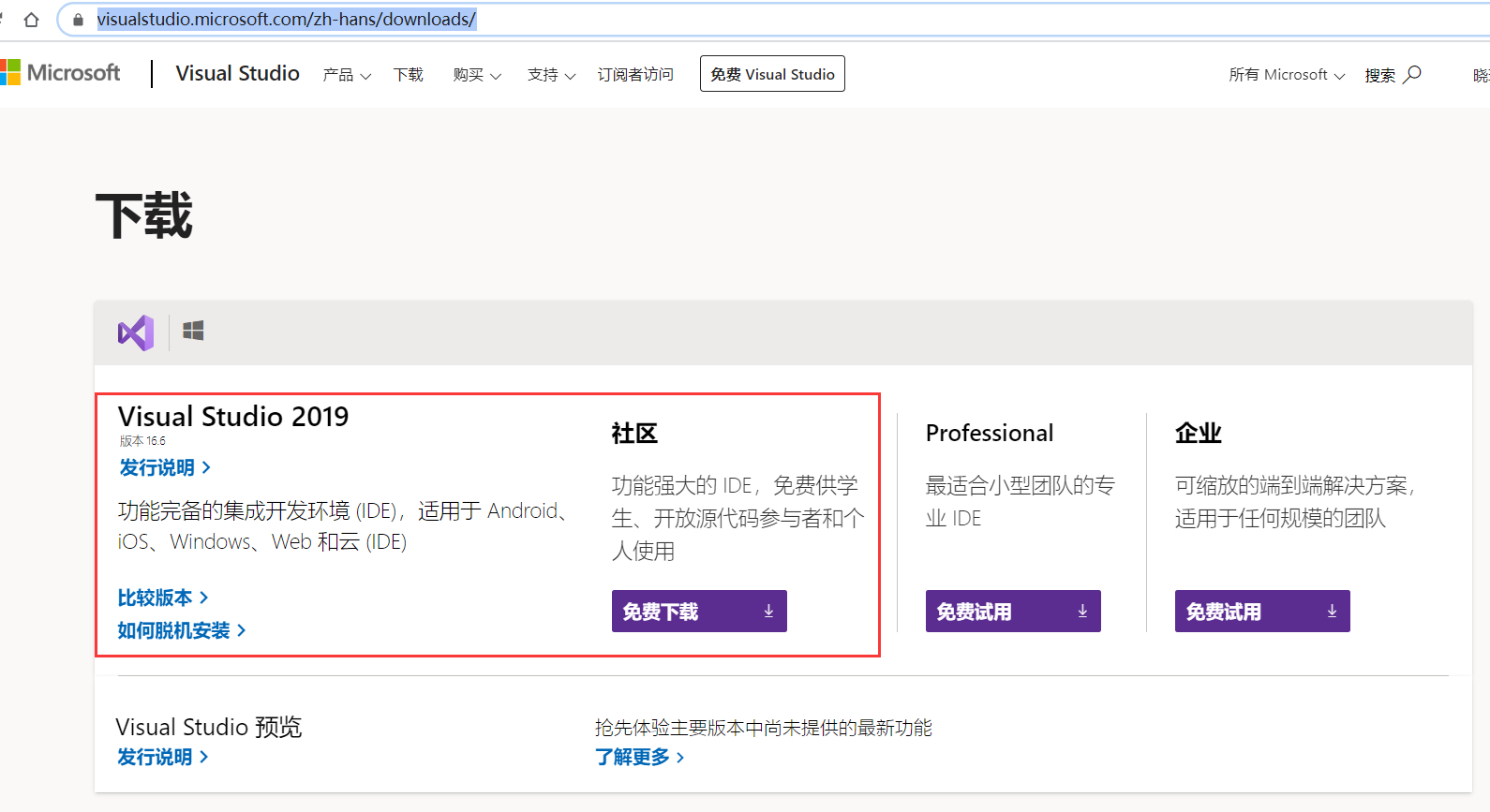Open the 如何脱机安装 link
Image resolution: width=1490 pixels, height=812 pixels.
(x=182, y=630)
